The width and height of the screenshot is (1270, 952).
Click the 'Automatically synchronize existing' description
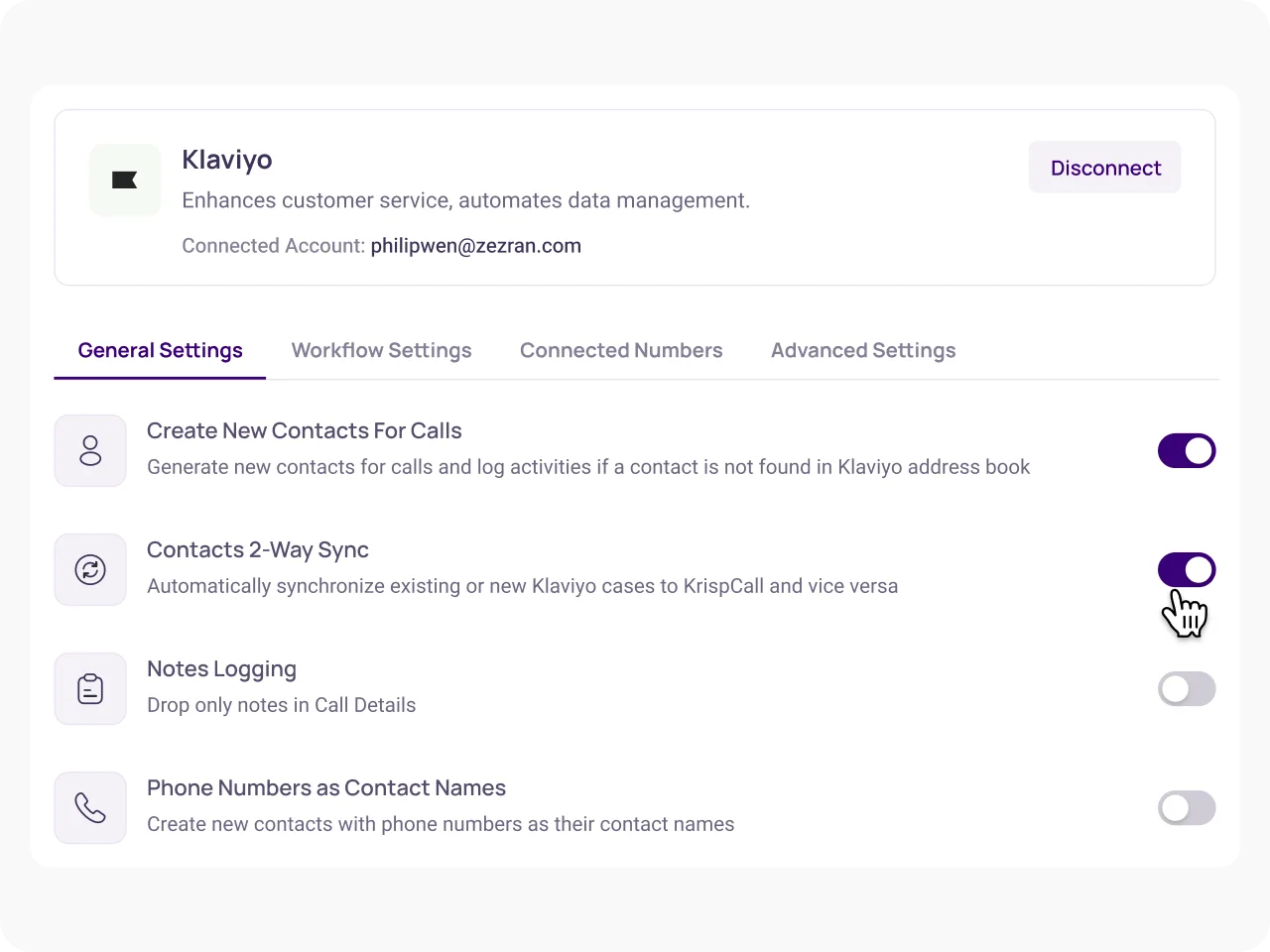[523, 586]
